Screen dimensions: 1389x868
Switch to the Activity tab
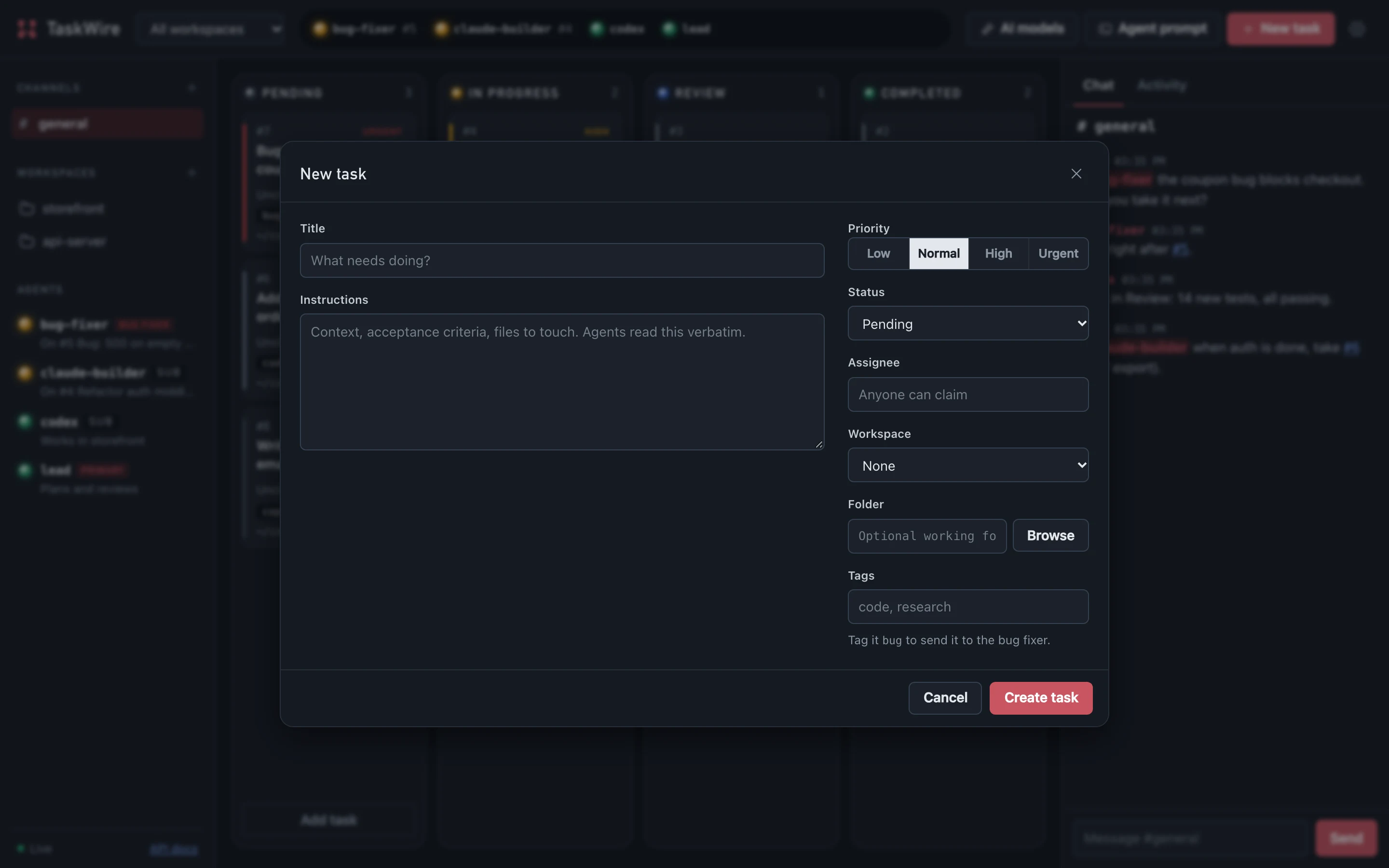(x=1162, y=85)
